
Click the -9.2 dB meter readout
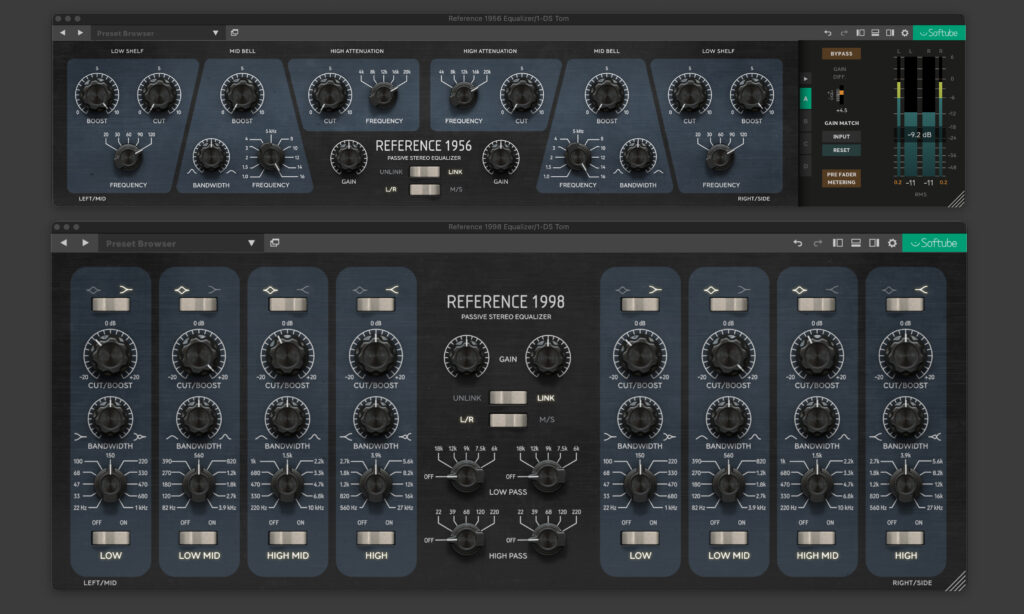(919, 135)
